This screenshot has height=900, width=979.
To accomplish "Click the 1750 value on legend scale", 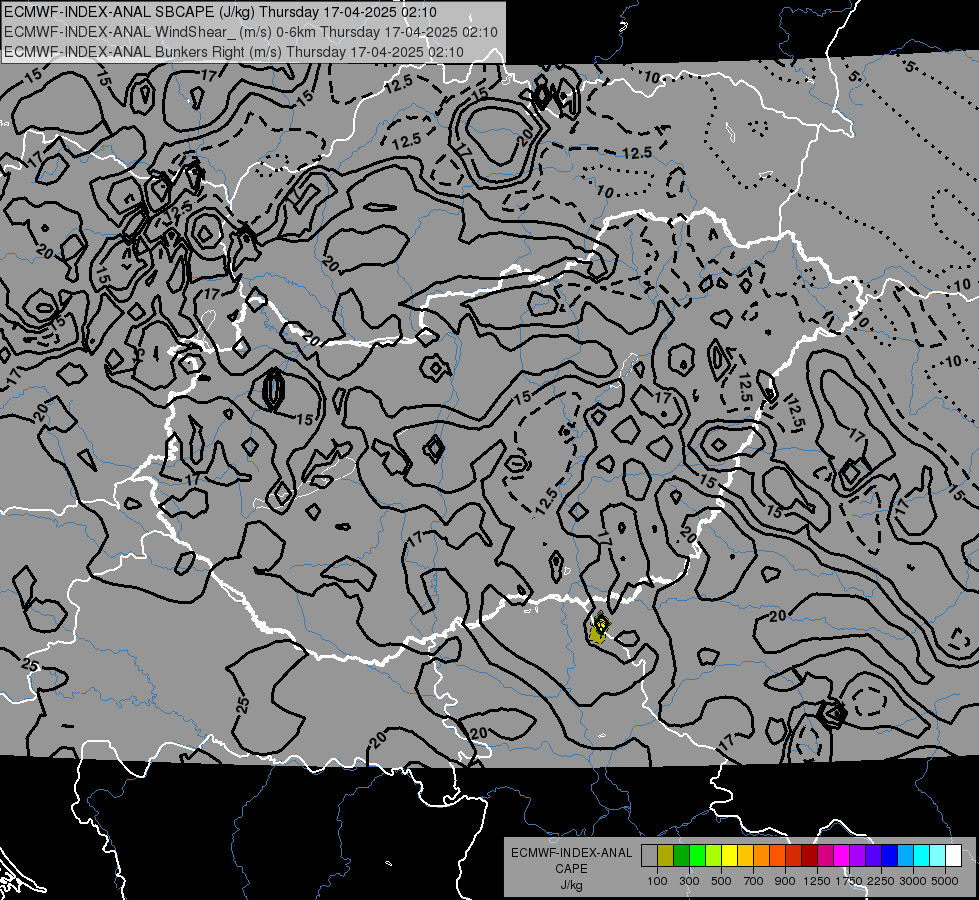I will (x=849, y=881).
